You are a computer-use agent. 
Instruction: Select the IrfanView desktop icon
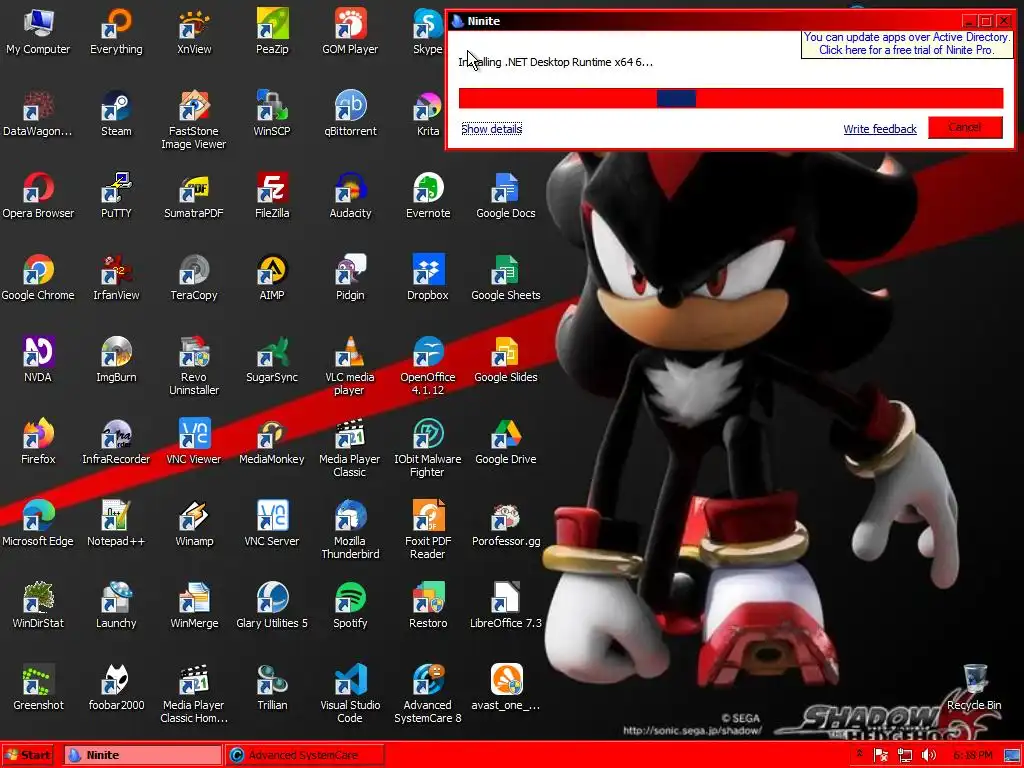click(116, 278)
